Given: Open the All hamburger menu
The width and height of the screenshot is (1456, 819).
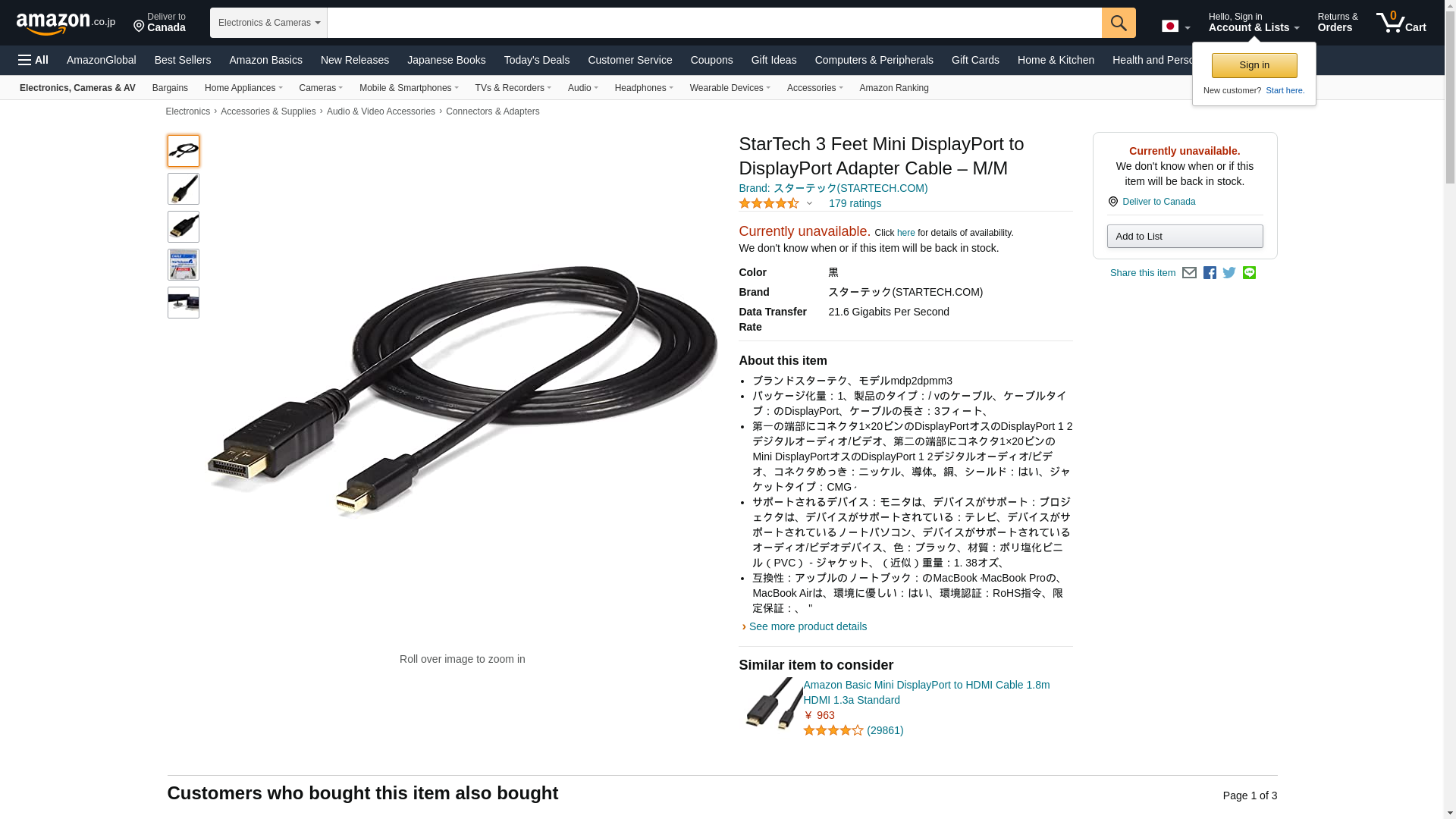Looking at the screenshot, I should point(33,60).
